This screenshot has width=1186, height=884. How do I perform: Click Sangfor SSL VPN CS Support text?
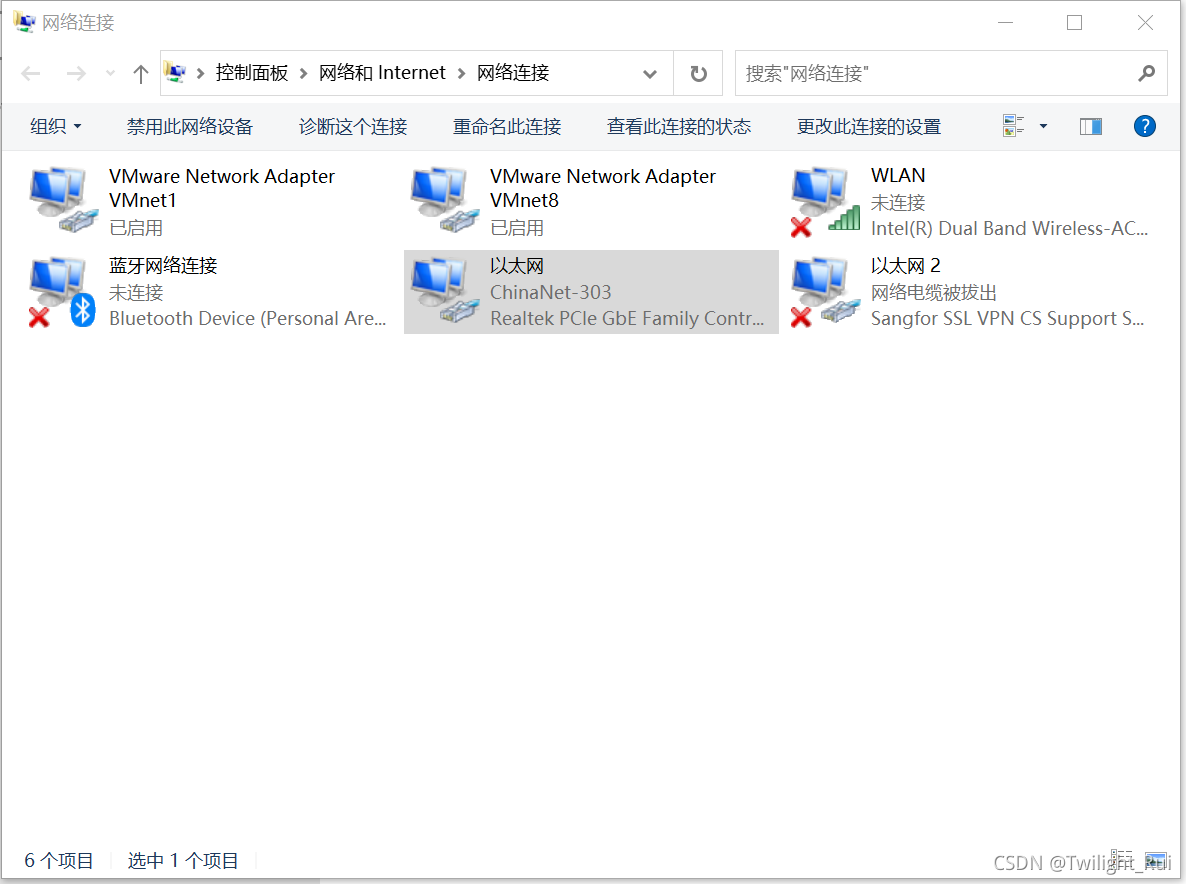[1007, 318]
